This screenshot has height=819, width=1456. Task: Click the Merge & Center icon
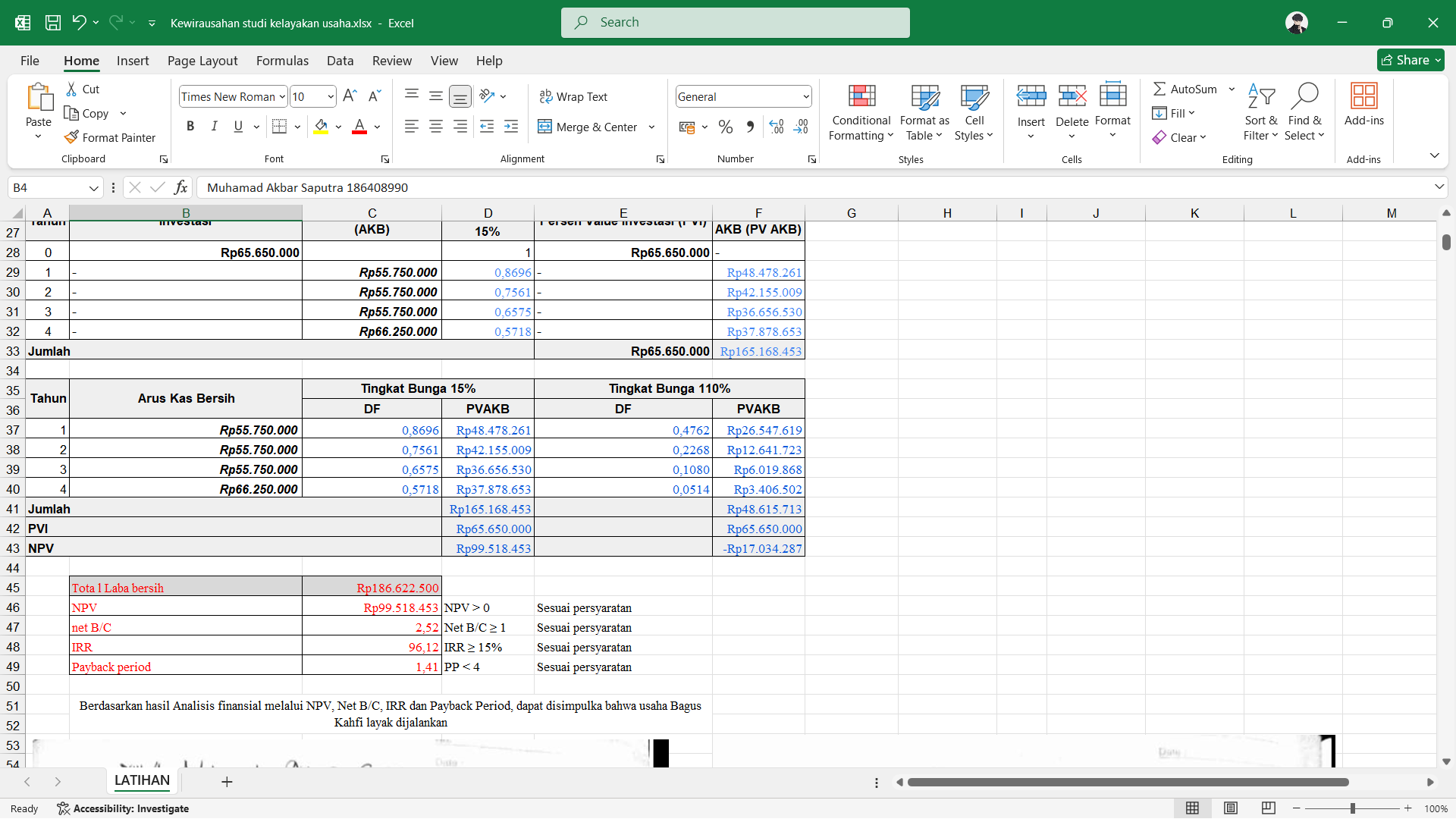(544, 127)
